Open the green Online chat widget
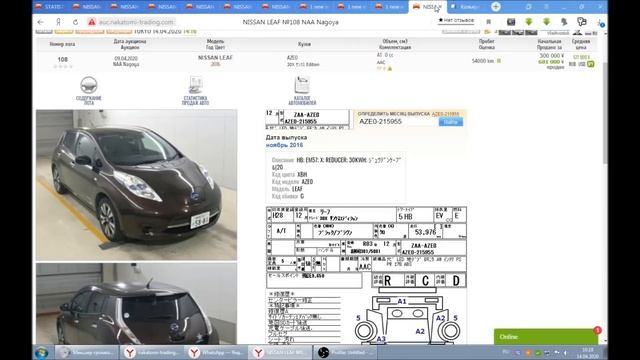Screen dimensions: 640x360 (546, 337)
